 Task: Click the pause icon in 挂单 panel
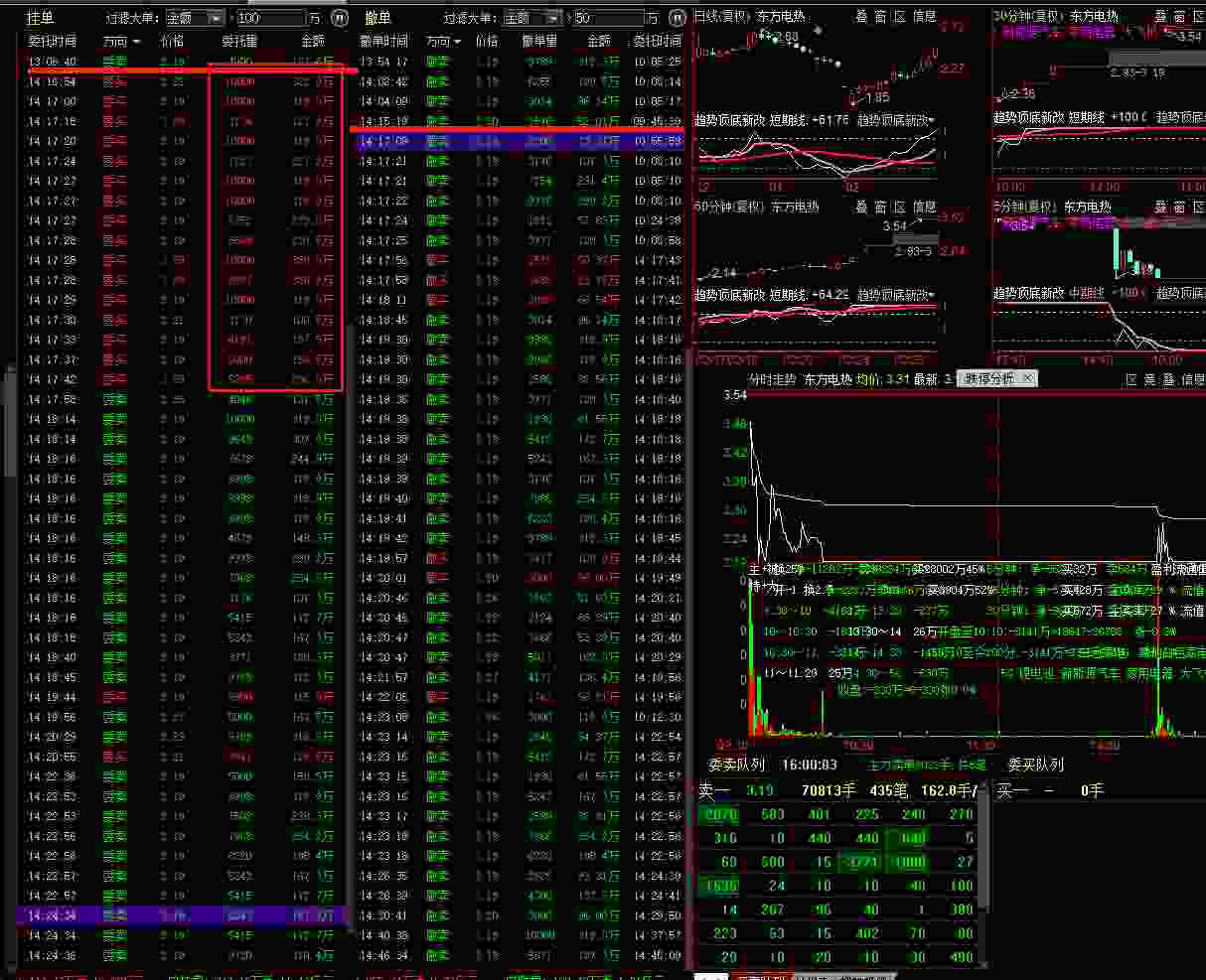pos(340,18)
